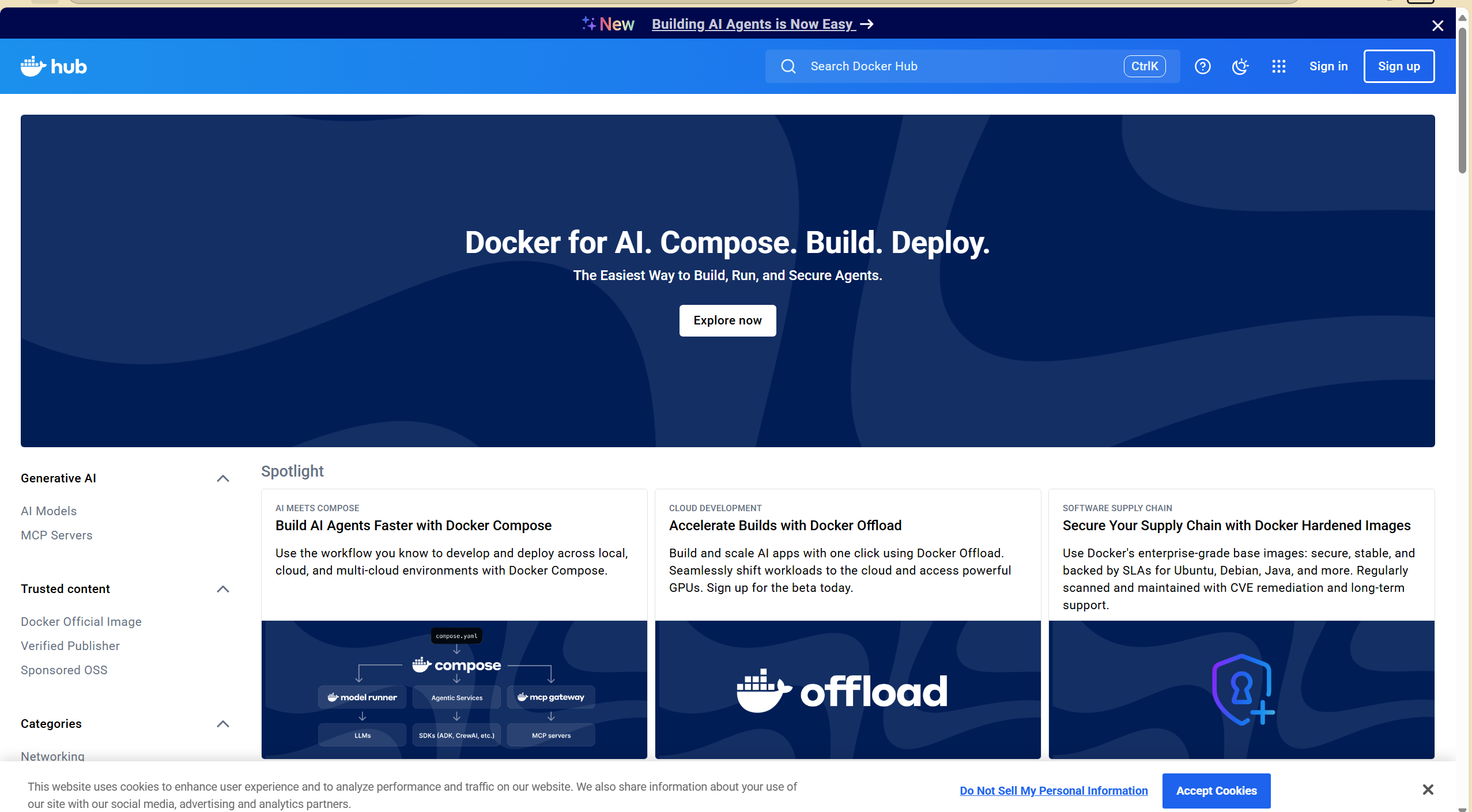This screenshot has width=1472, height=812.
Task: Open MCP Servers filter
Action: 56,535
